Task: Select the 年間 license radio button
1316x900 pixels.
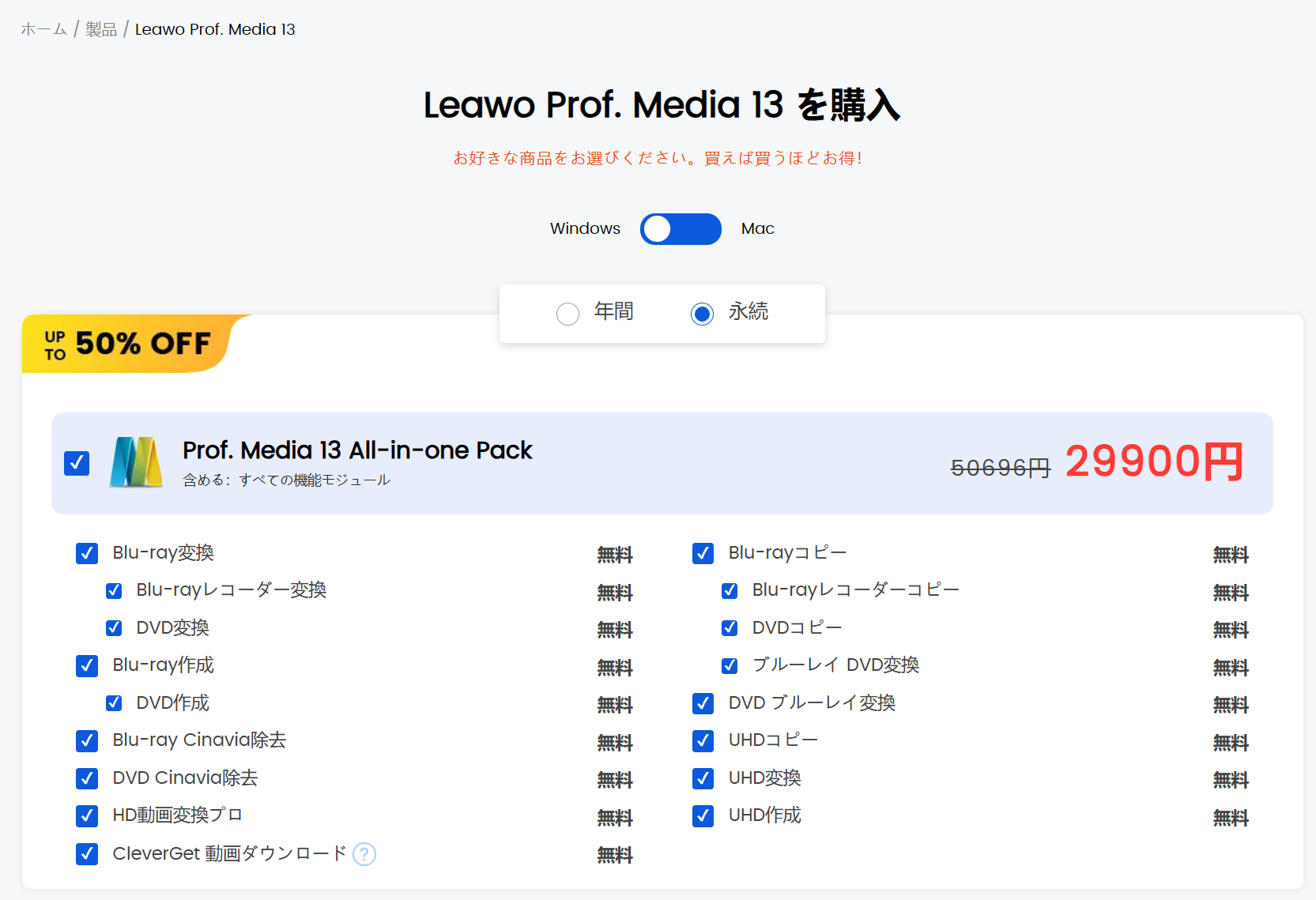Action: 568,314
